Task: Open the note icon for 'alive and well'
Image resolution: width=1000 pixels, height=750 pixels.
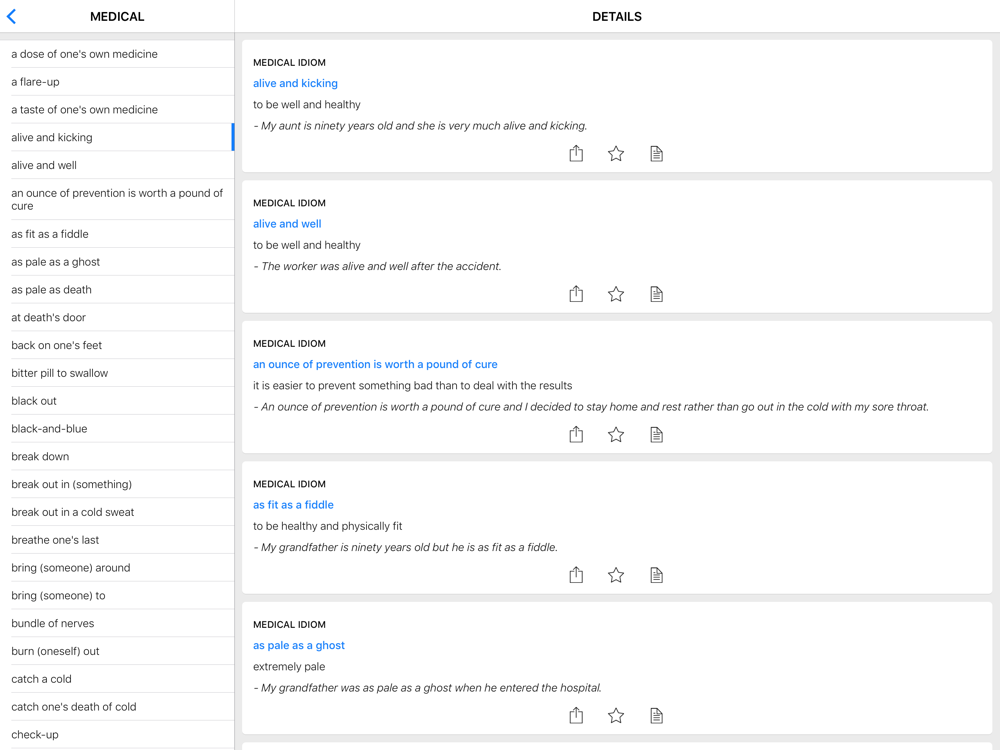Action: (656, 294)
